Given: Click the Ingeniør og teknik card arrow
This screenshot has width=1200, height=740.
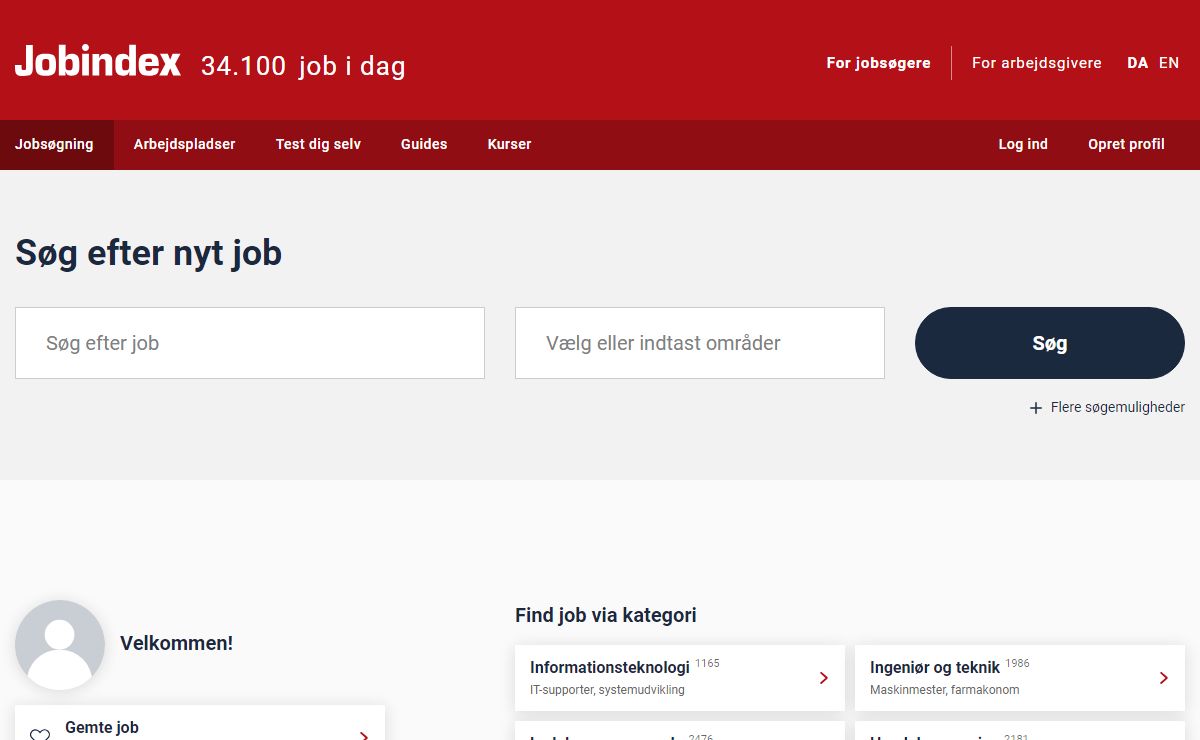Looking at the screenshot, I should (1164, 678).
